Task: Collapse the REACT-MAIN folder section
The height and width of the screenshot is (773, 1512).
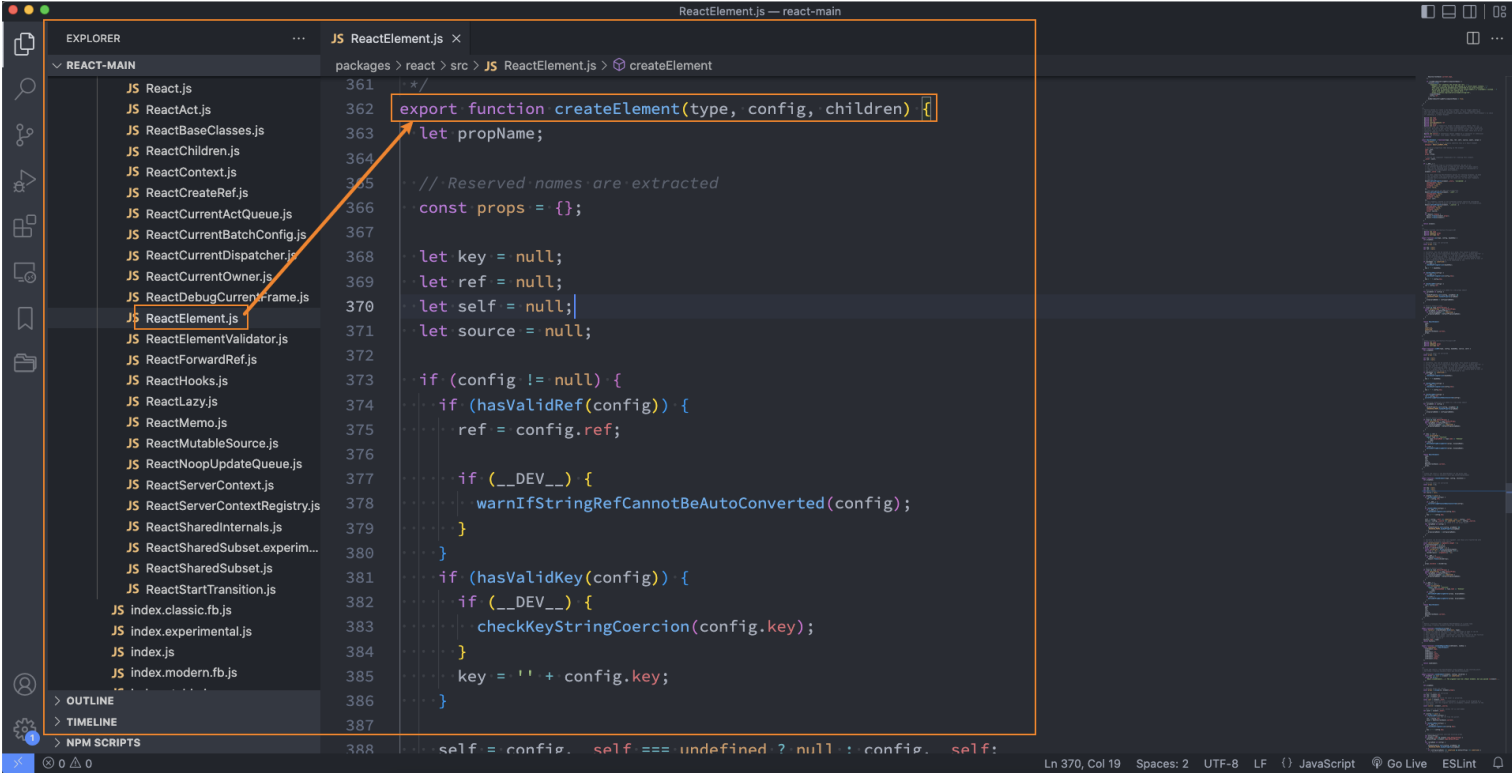Action: 184,65
